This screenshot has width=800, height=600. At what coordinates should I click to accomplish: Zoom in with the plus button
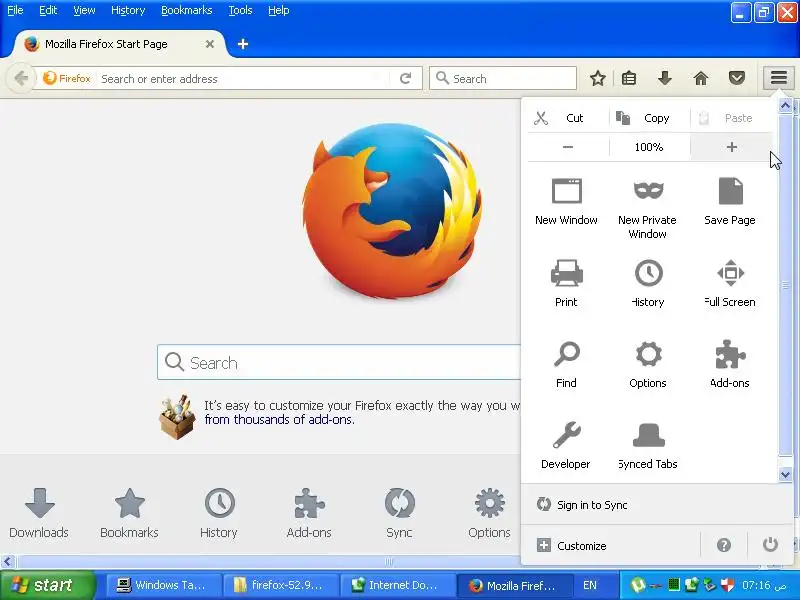732,147
